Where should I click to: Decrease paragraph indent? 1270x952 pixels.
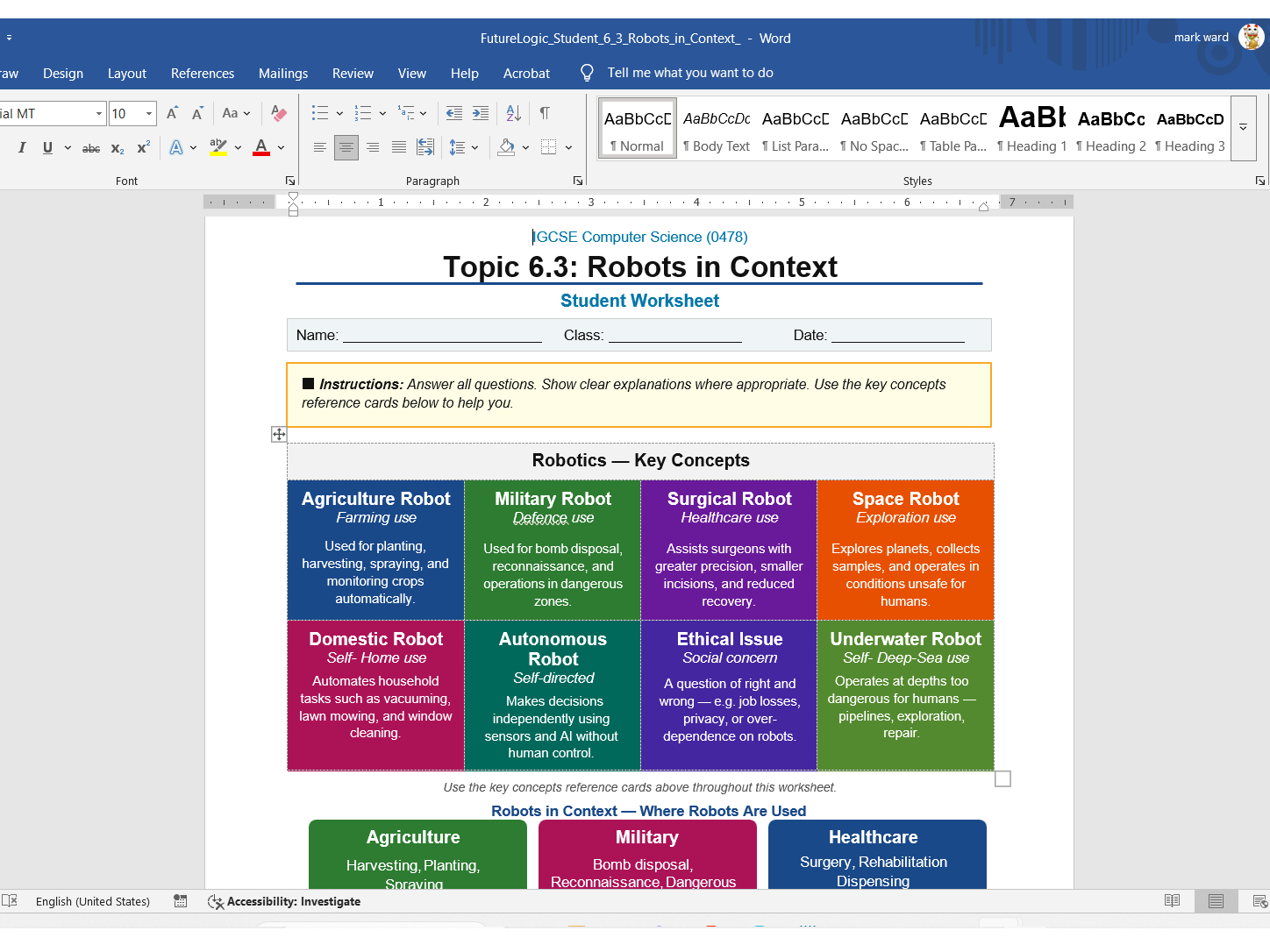pyautogui.click(x=454, y=113)
